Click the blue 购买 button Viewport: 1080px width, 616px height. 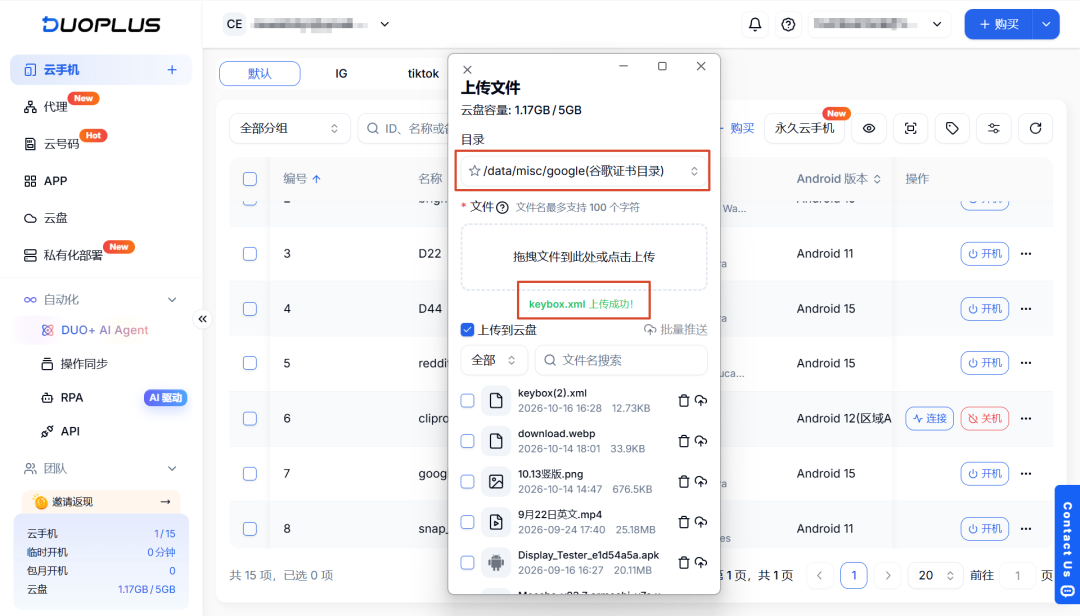(999, 24)
